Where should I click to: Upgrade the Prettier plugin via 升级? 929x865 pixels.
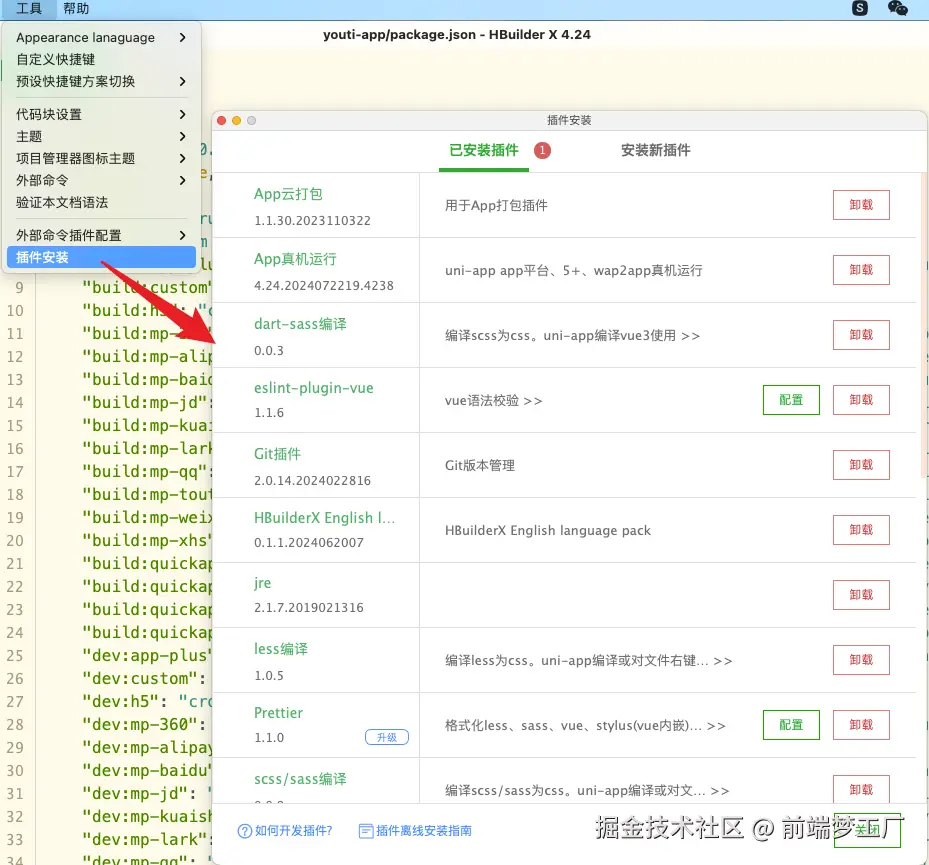pyautogui.click(x=387, y=737)
